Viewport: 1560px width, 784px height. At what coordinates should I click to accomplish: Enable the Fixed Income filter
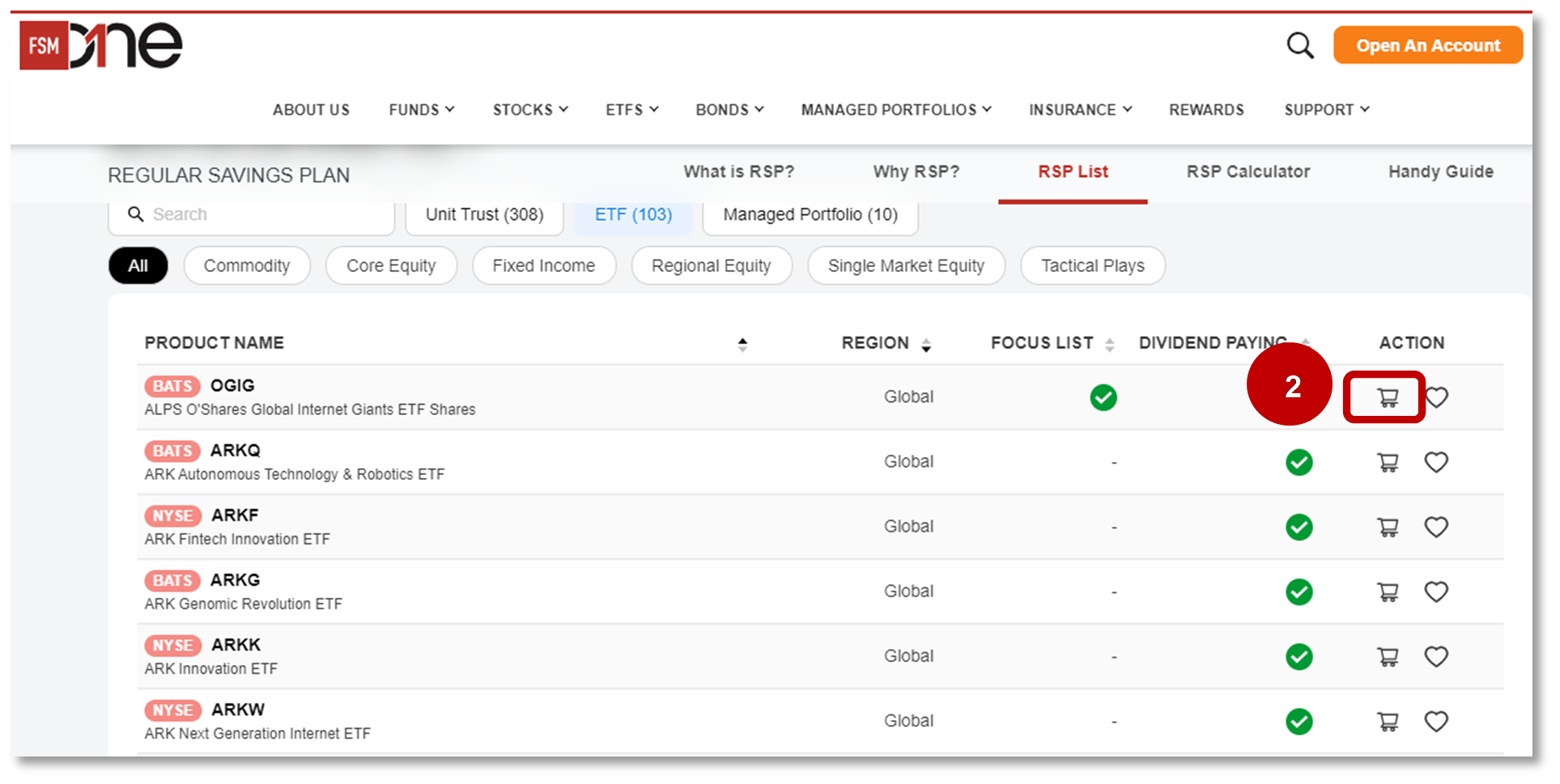[x=543, y=265]
